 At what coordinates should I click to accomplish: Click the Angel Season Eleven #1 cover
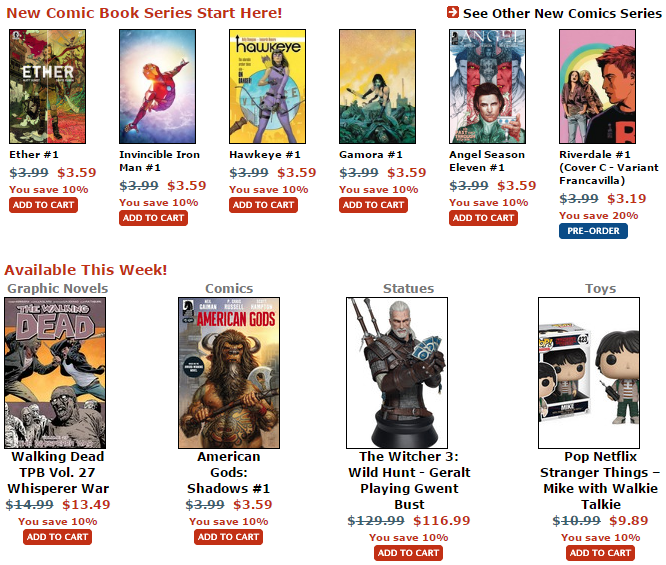tap(488, 86)
